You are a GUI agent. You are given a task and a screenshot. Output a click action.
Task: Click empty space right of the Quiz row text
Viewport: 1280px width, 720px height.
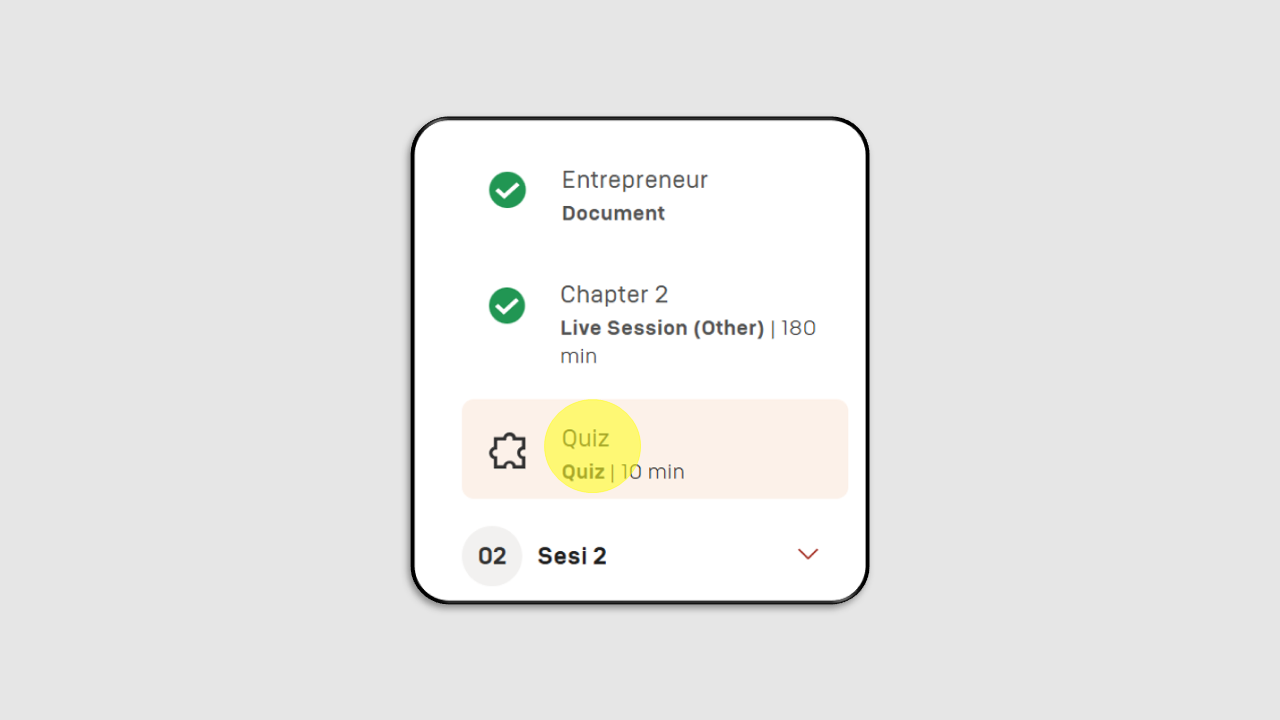pos(770,449)
